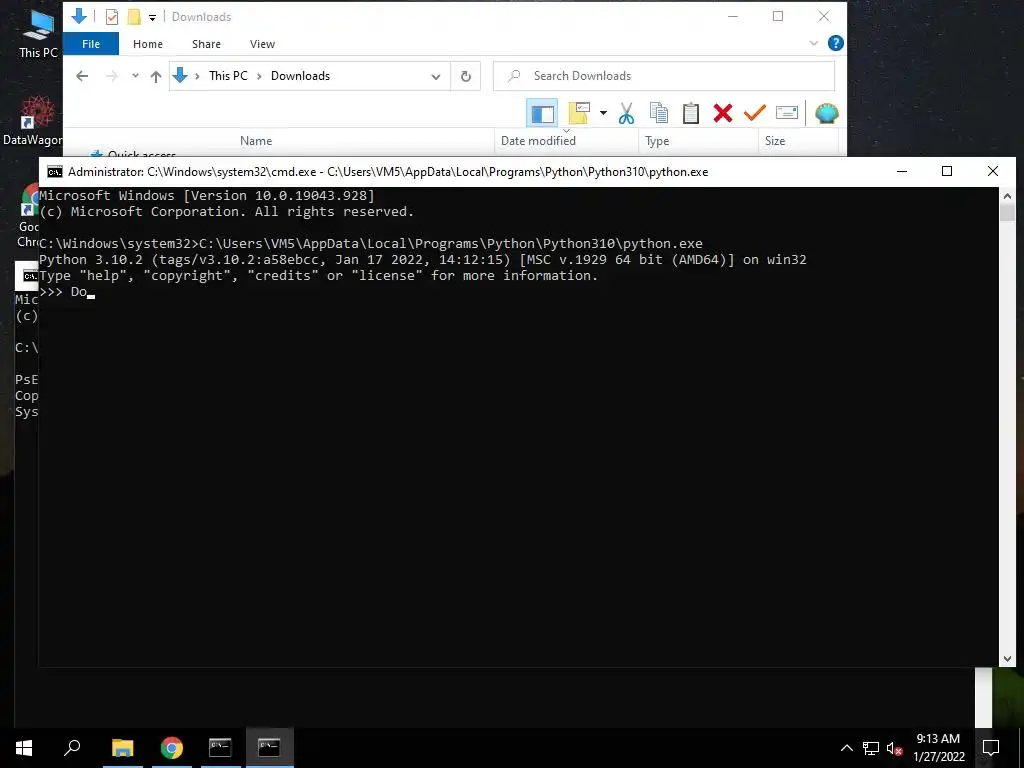Expand the ribbon chevron in Explorer

[814, 43]
